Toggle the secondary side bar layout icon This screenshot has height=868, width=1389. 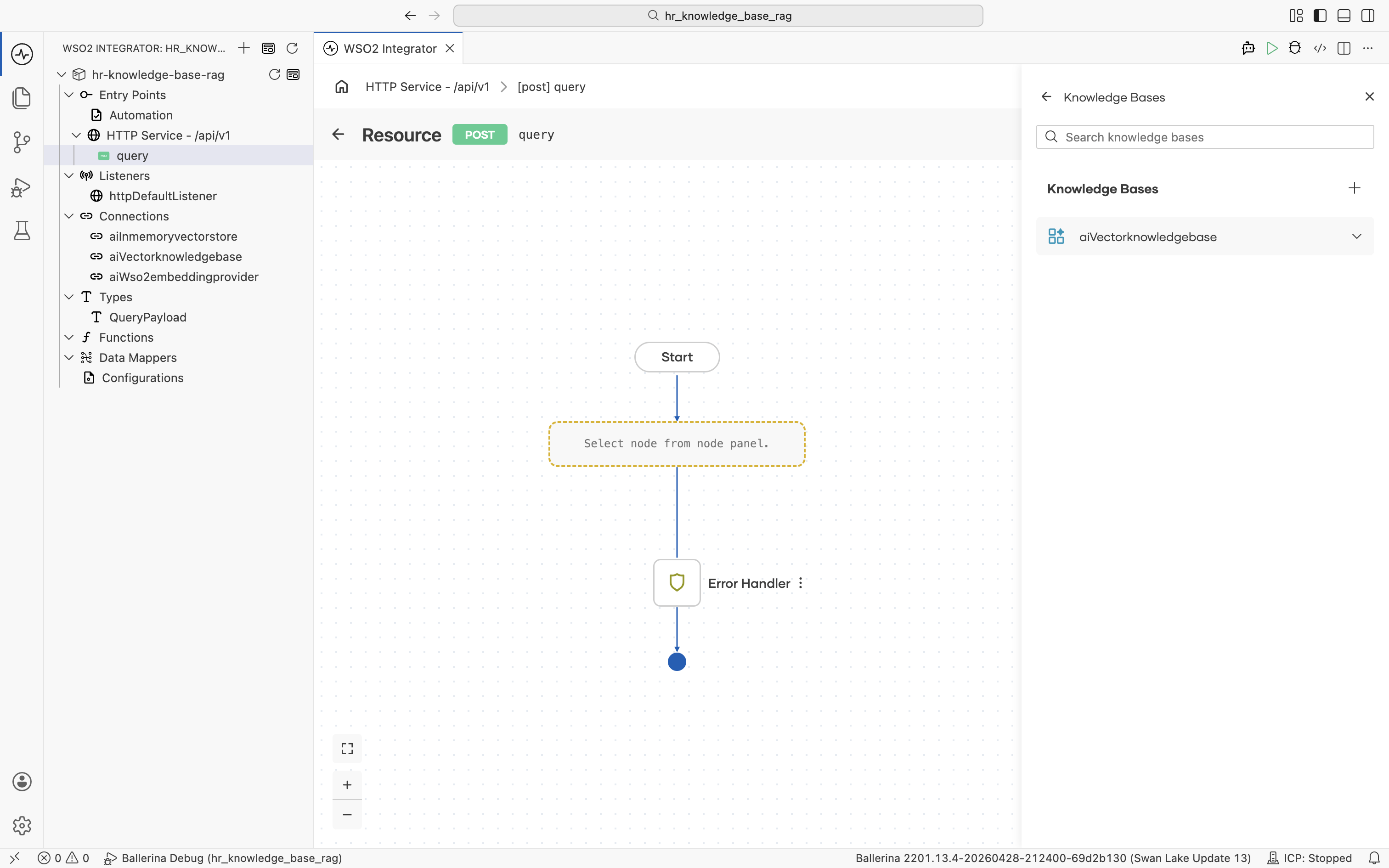click(x=1368, y=16)
